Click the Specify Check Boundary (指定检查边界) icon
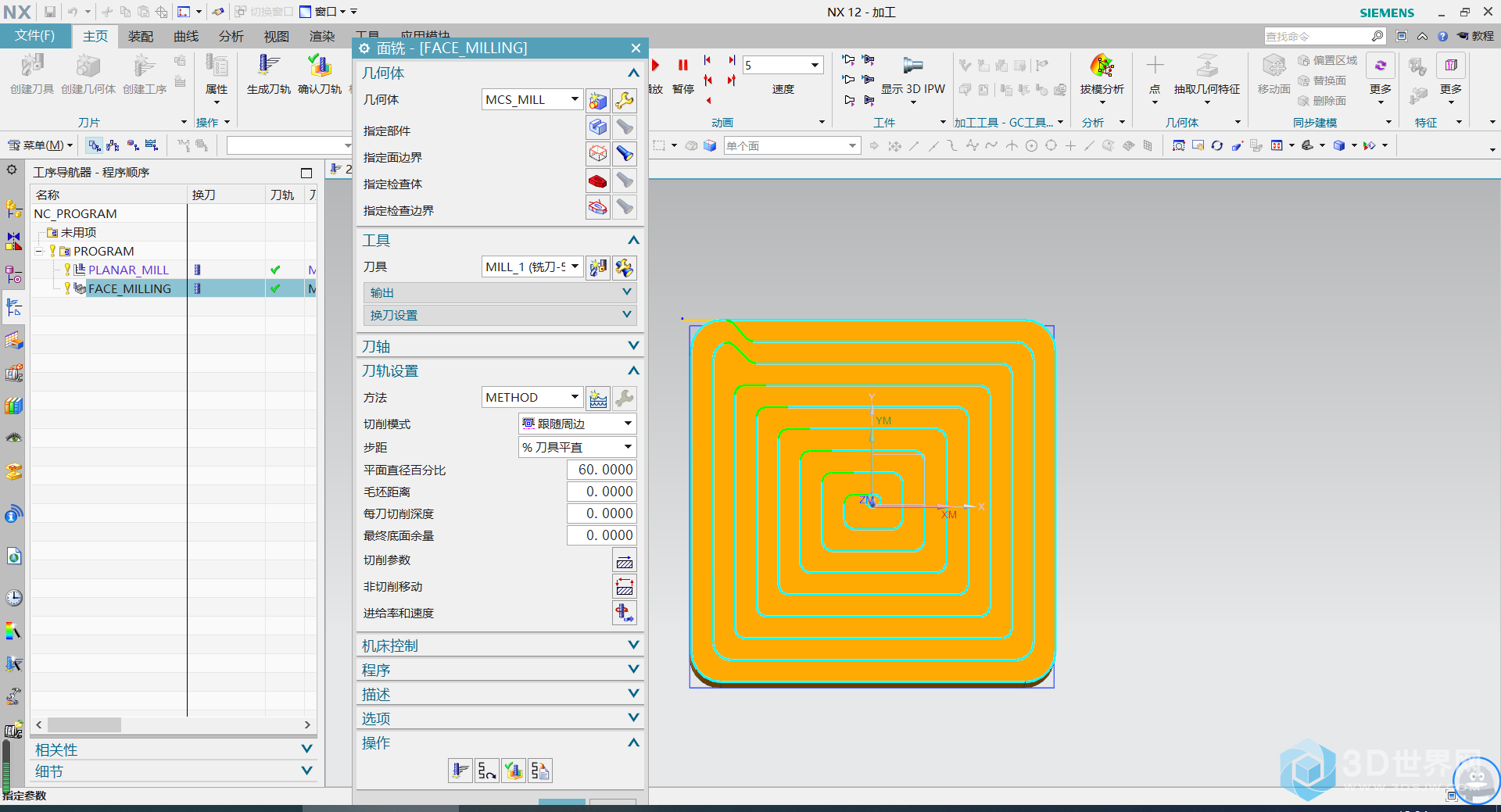1501x812 pixels. [x=598, y=207]
